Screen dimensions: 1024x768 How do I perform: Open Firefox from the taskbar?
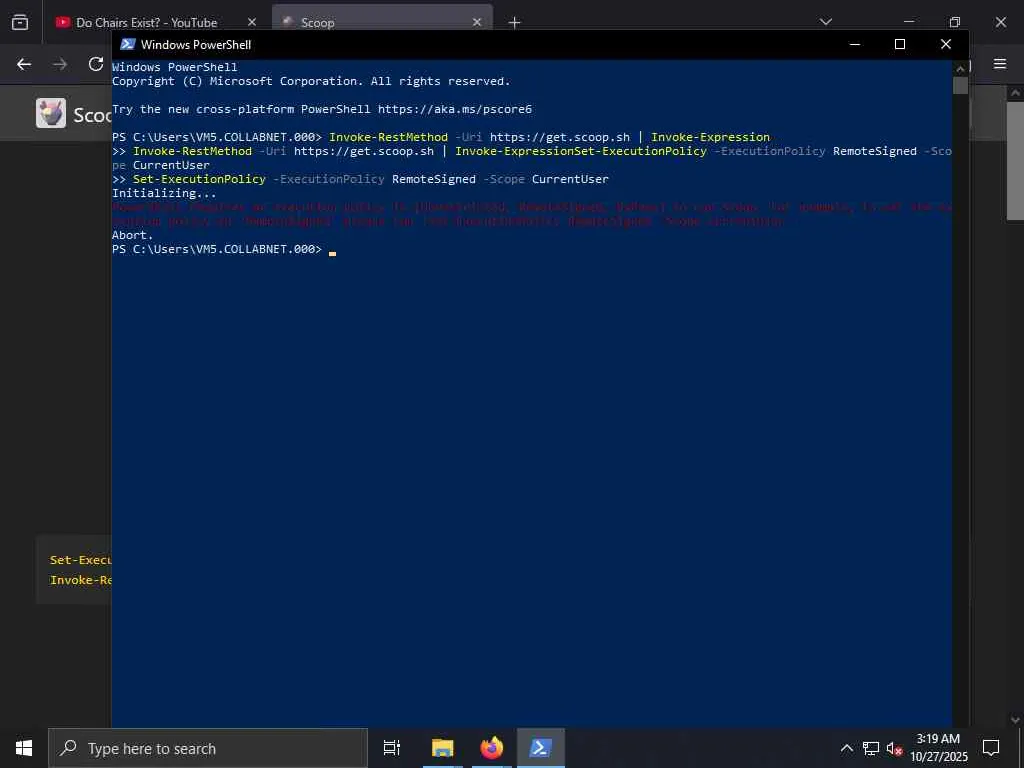[x=492, y=748]
